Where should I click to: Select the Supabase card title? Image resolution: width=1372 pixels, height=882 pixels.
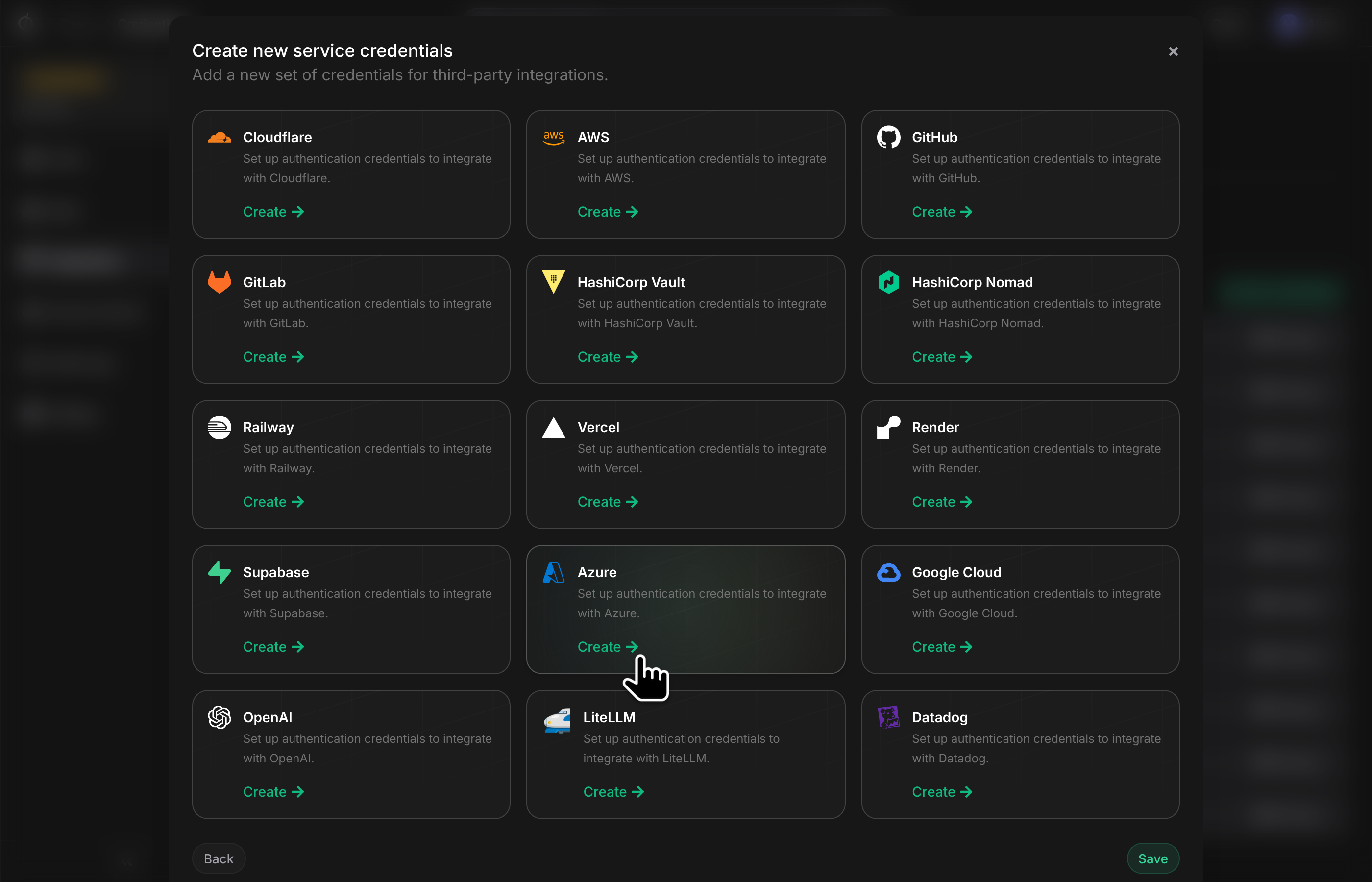[x=276, y=572]
